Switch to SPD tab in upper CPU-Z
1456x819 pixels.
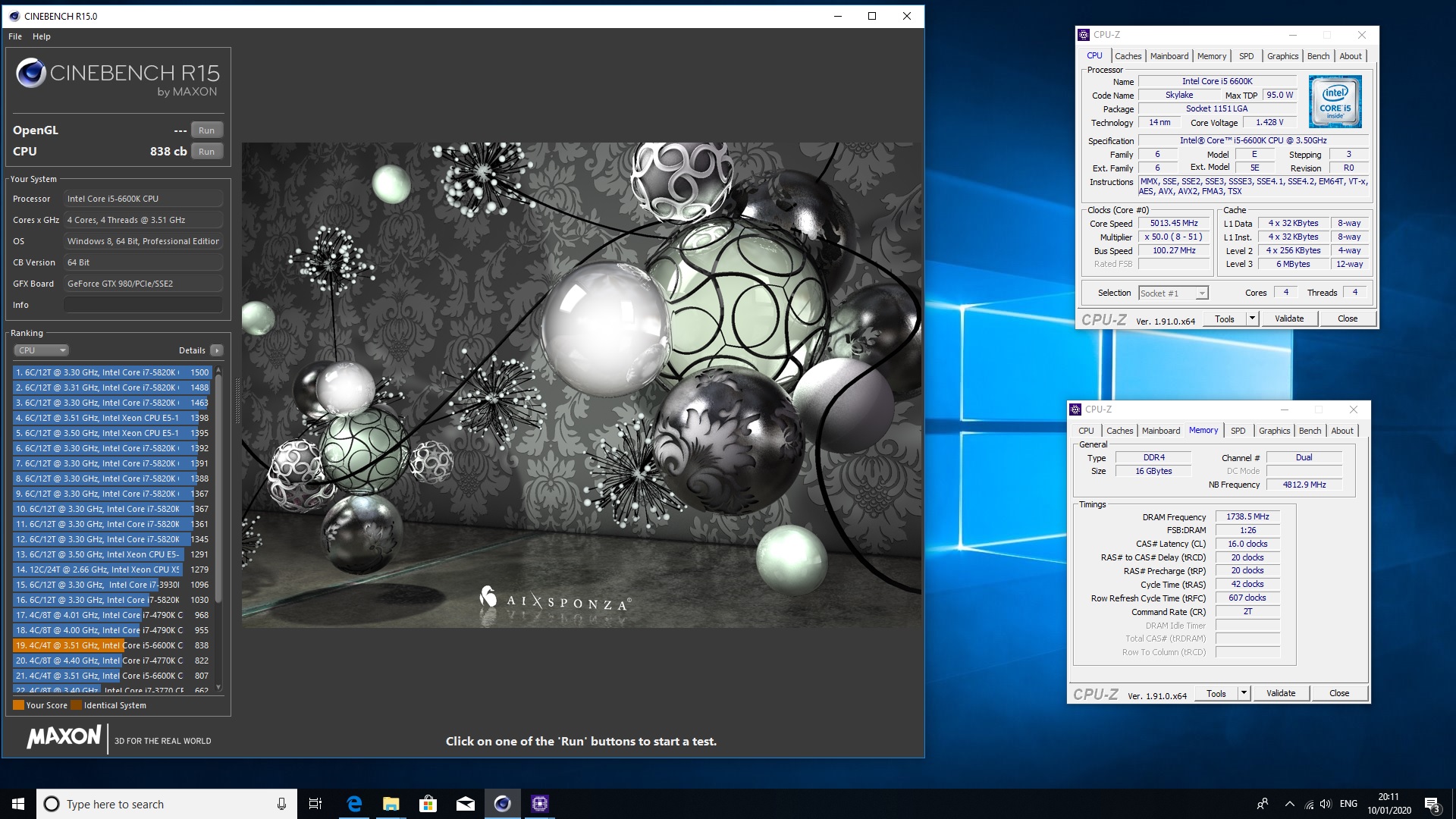click(x=1247, y=56)
